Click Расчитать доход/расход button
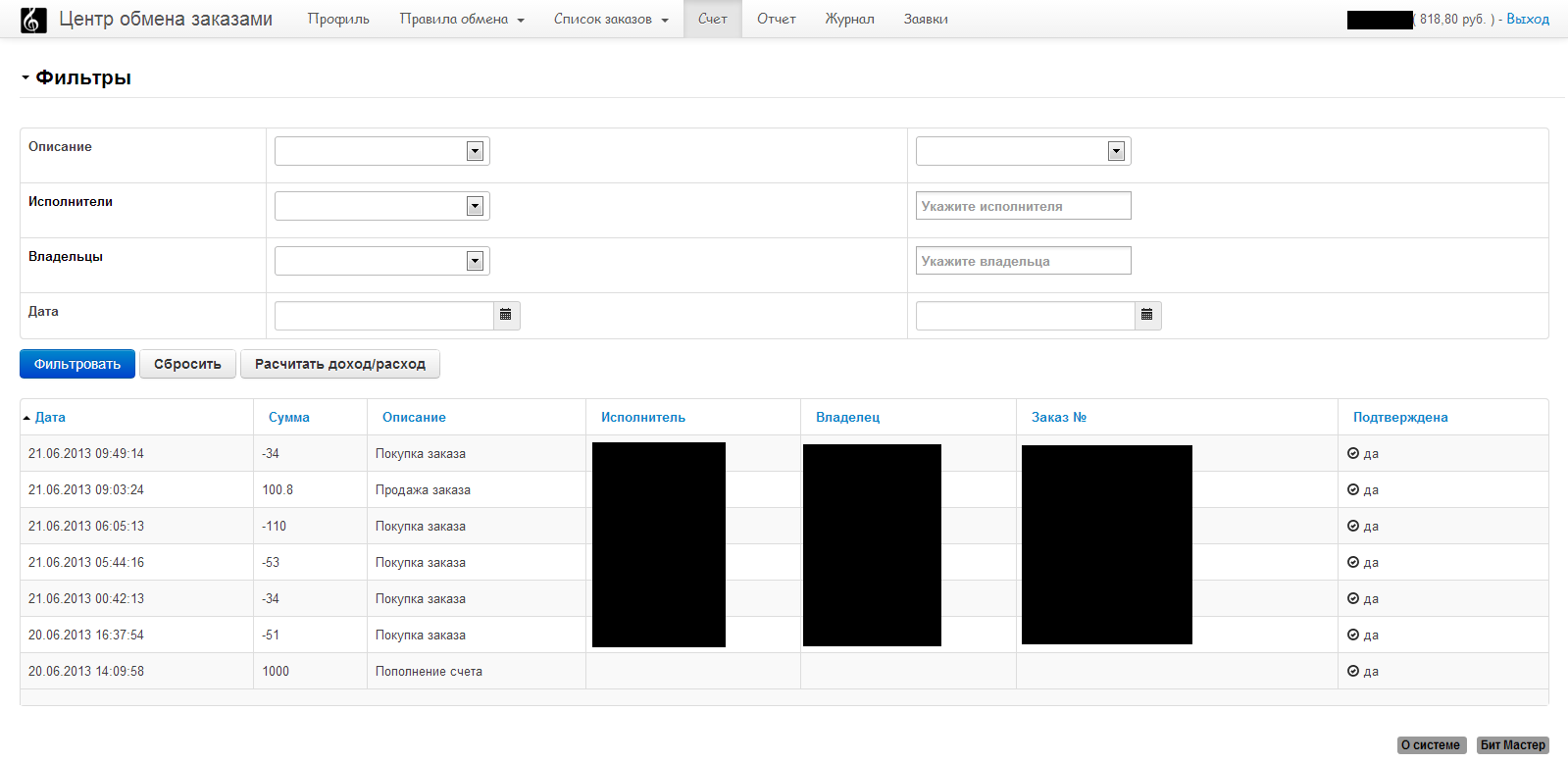Screen dimensions: 1568x763 [340, 364]
